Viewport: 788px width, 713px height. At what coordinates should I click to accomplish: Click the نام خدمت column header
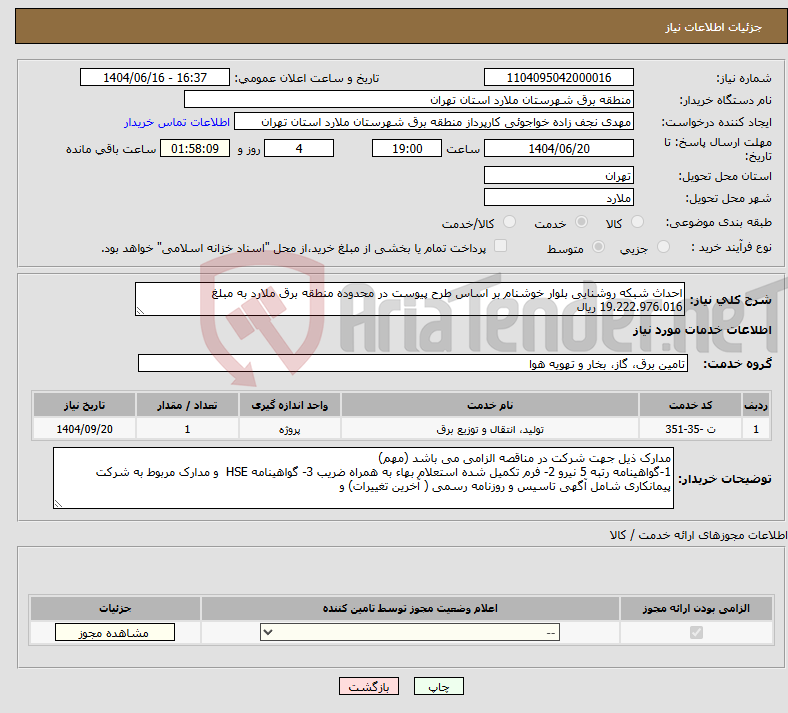pos(490,405)
